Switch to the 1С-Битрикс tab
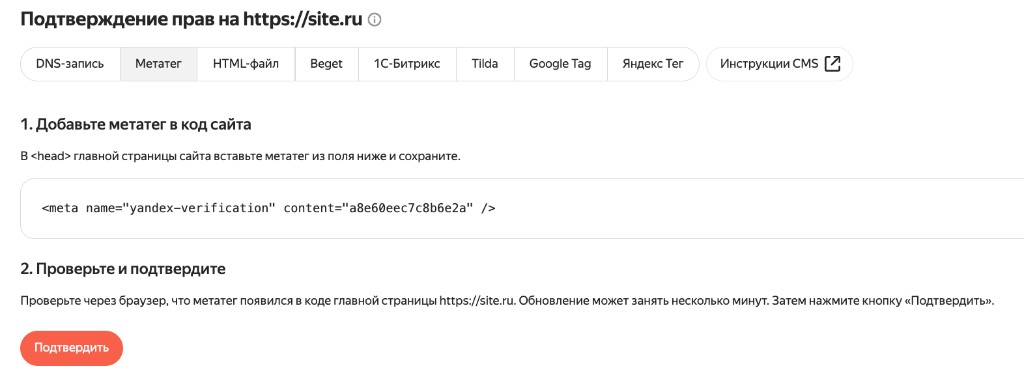The image size is (1024, 375). pyautogui.click(x=407, y=64)
